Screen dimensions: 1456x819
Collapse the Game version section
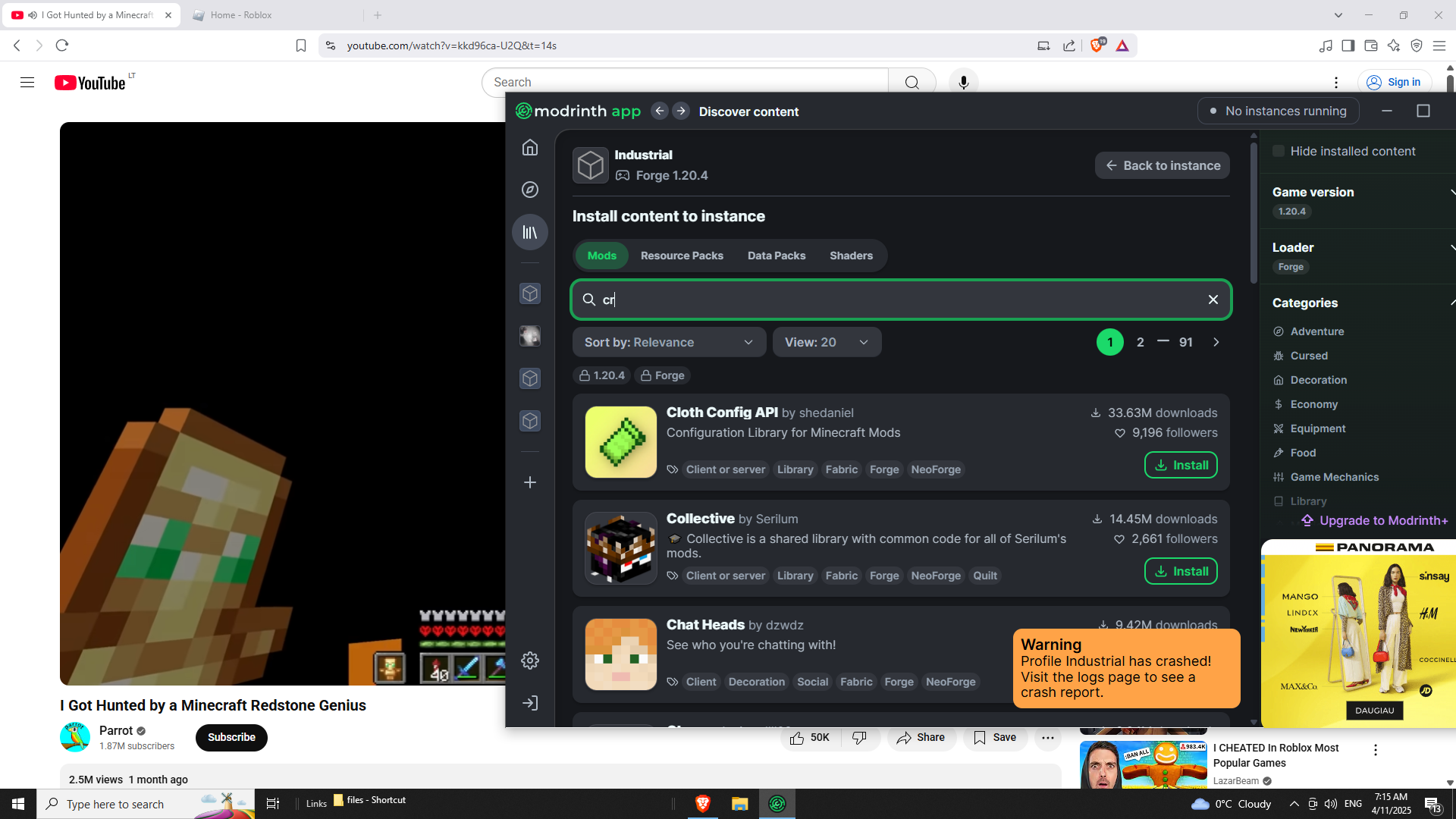(x=1451, y=193)
